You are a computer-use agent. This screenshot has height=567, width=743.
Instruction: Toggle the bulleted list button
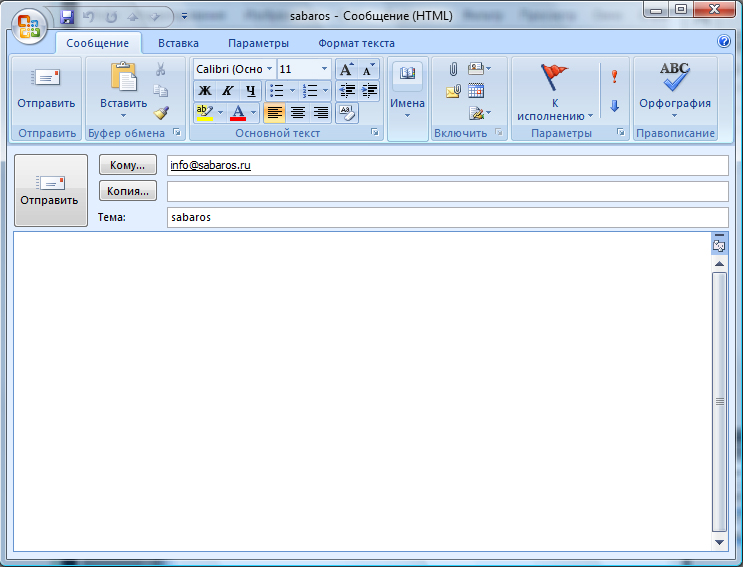click(276, 90)
